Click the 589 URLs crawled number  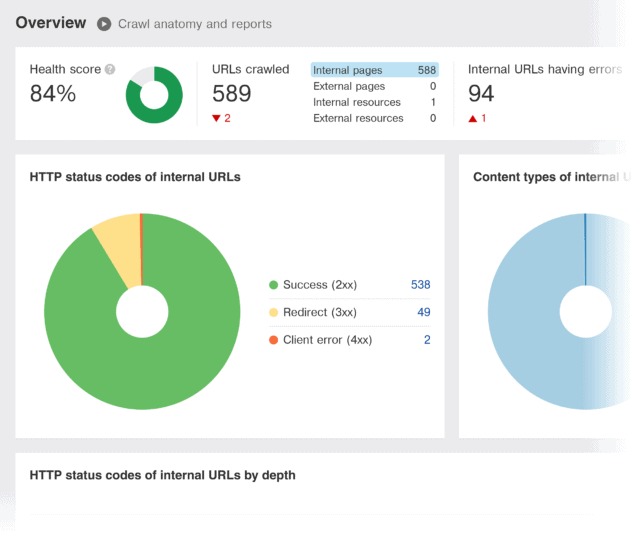click(231, 93)
